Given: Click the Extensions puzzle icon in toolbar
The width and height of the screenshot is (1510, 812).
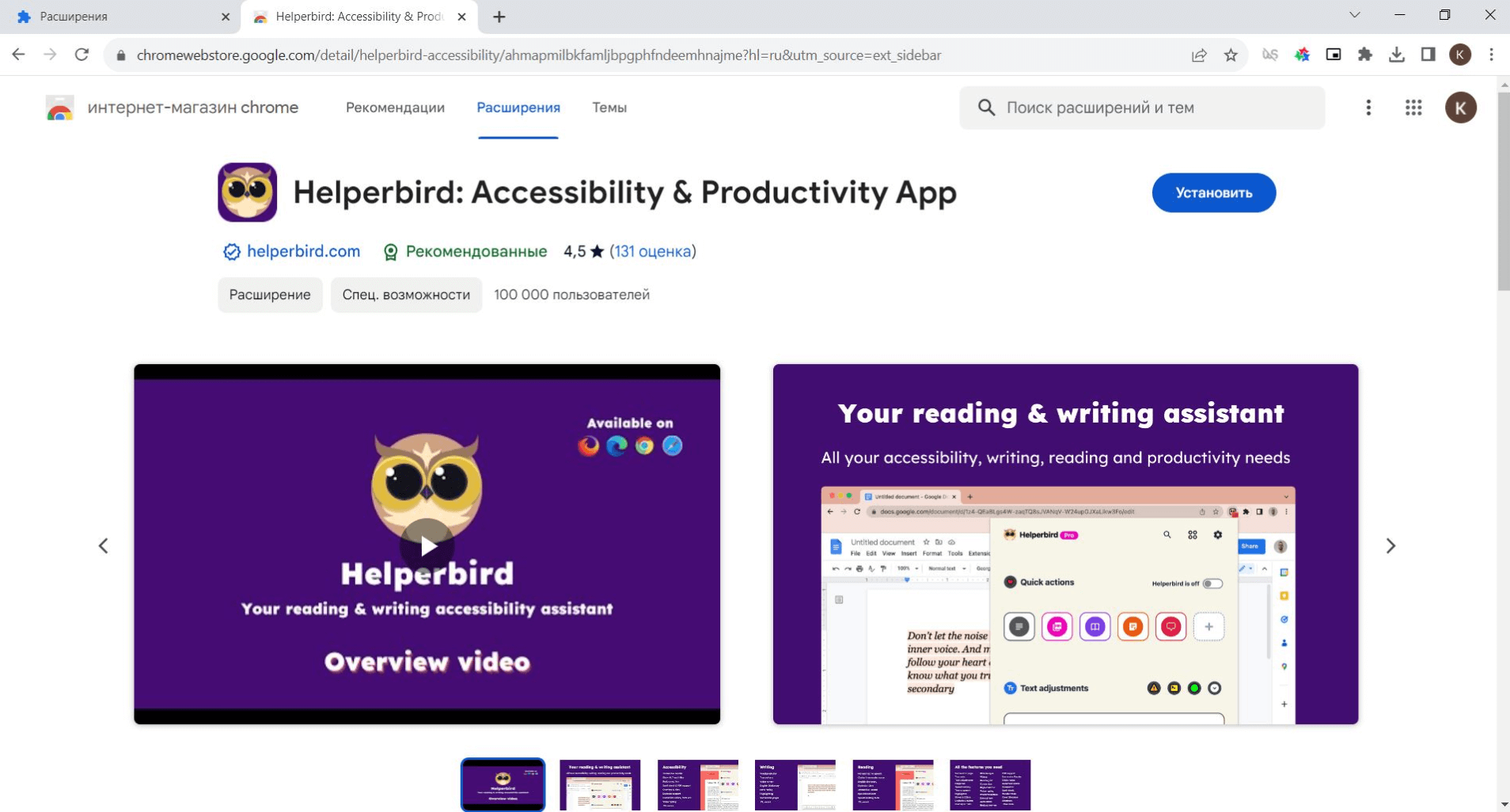Looking at the screenshot, I should [1364, 55].
